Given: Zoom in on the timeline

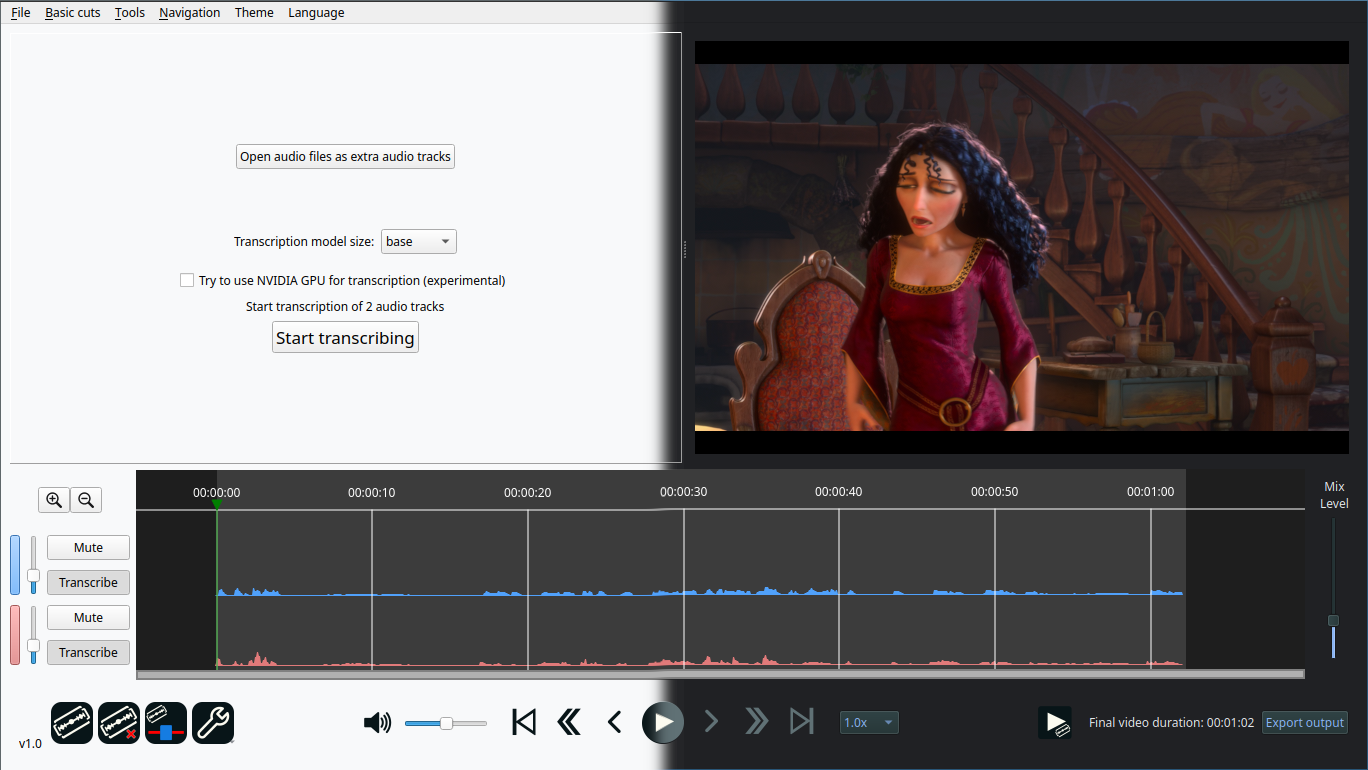Looking at the screenshot, I should pos(54,500).
